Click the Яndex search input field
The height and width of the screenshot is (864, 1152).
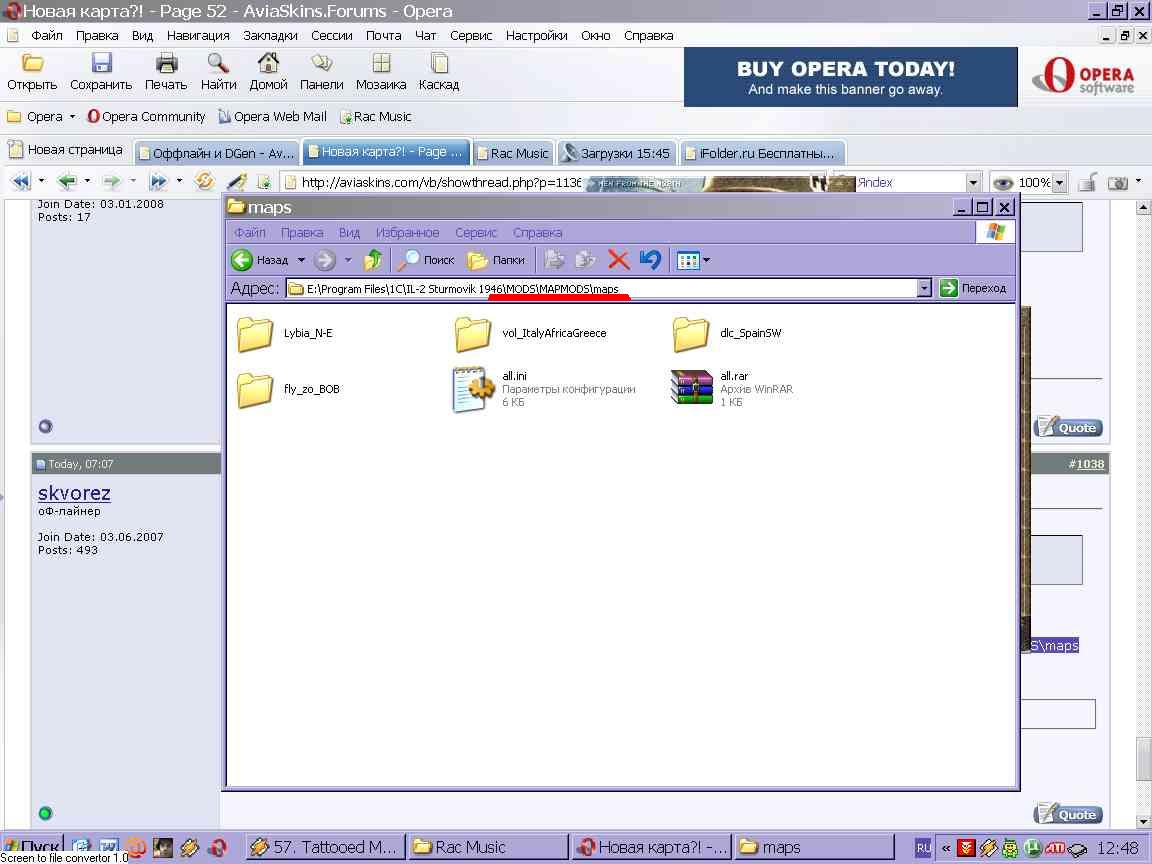tap(909, 183)
